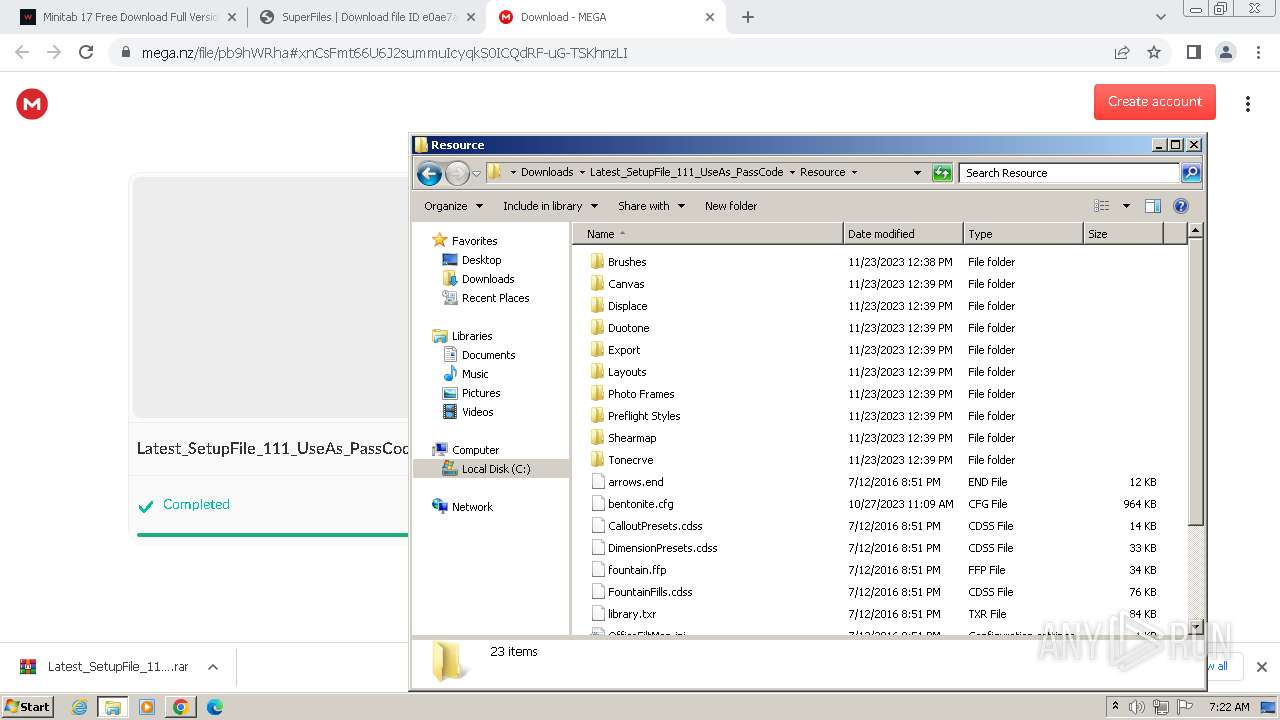Open Chrome three-dot menu
1280x720 pixels.
(x=1257, y=52)
